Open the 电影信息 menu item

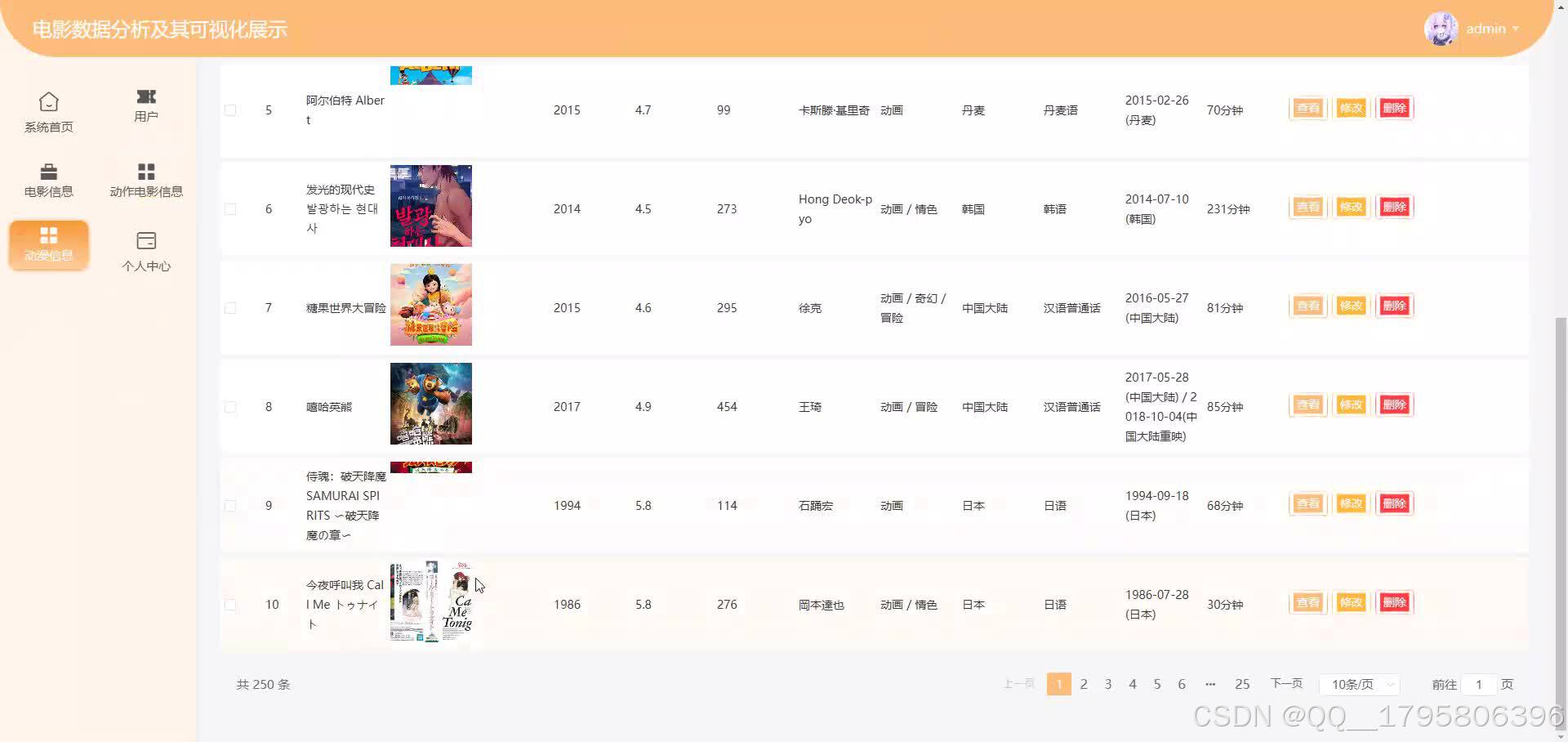pyautogui.click(x=48, y=179)
